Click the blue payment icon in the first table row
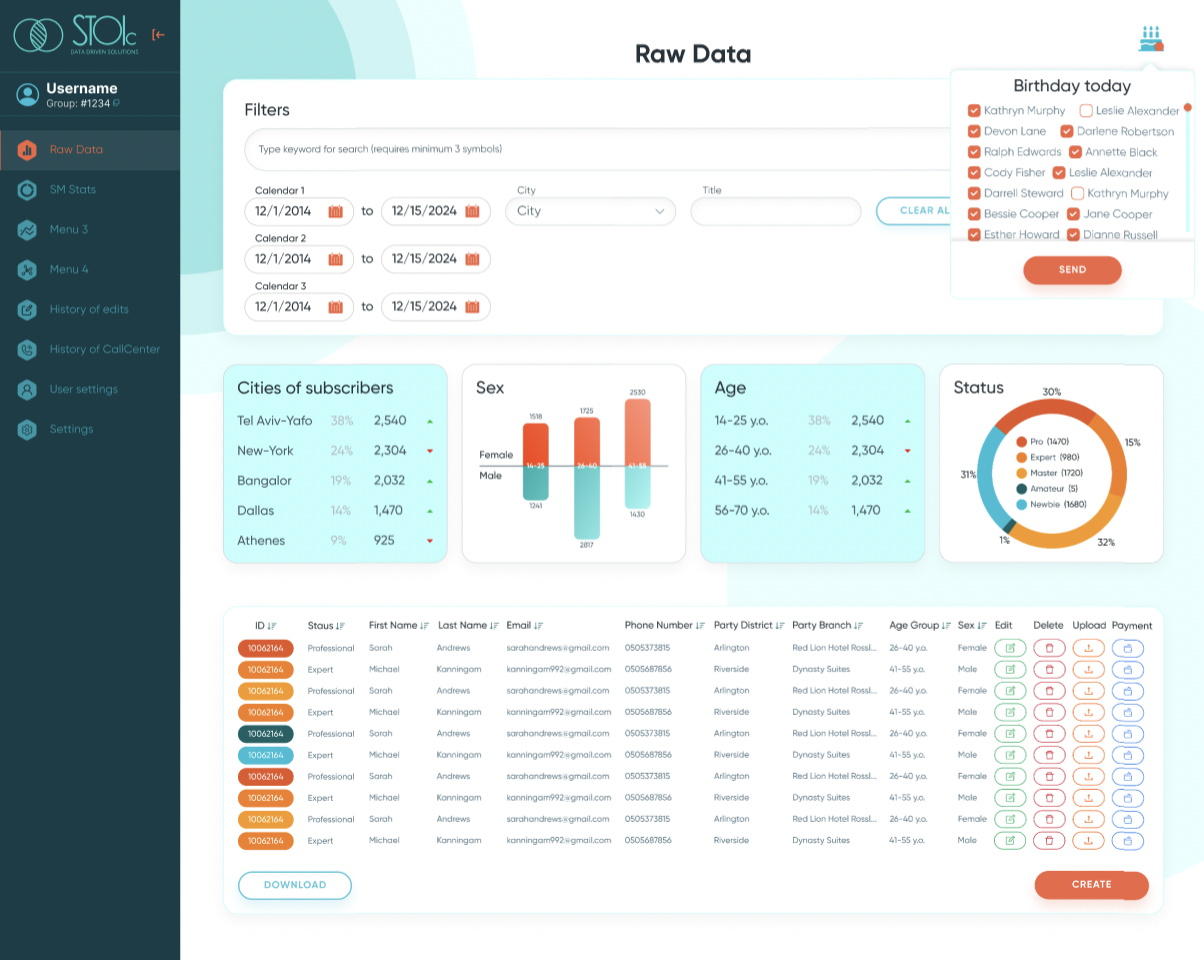 1128,648
